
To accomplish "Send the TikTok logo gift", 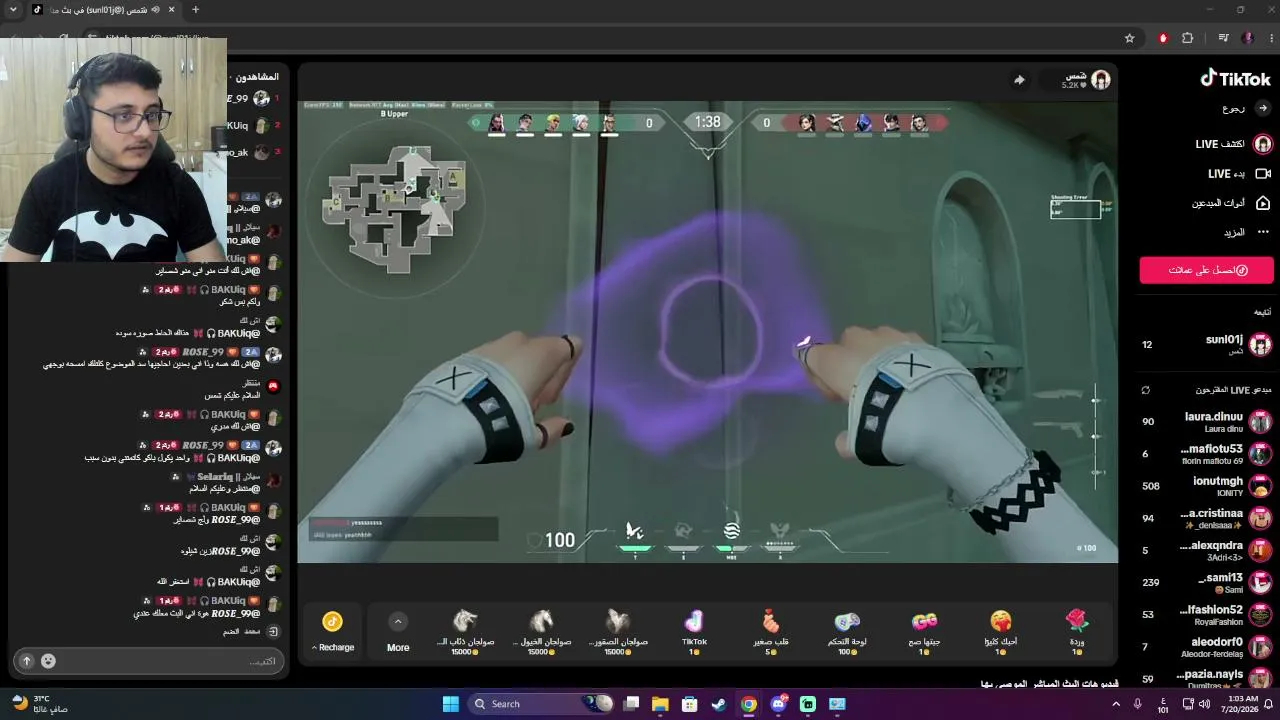I will 694,631.
